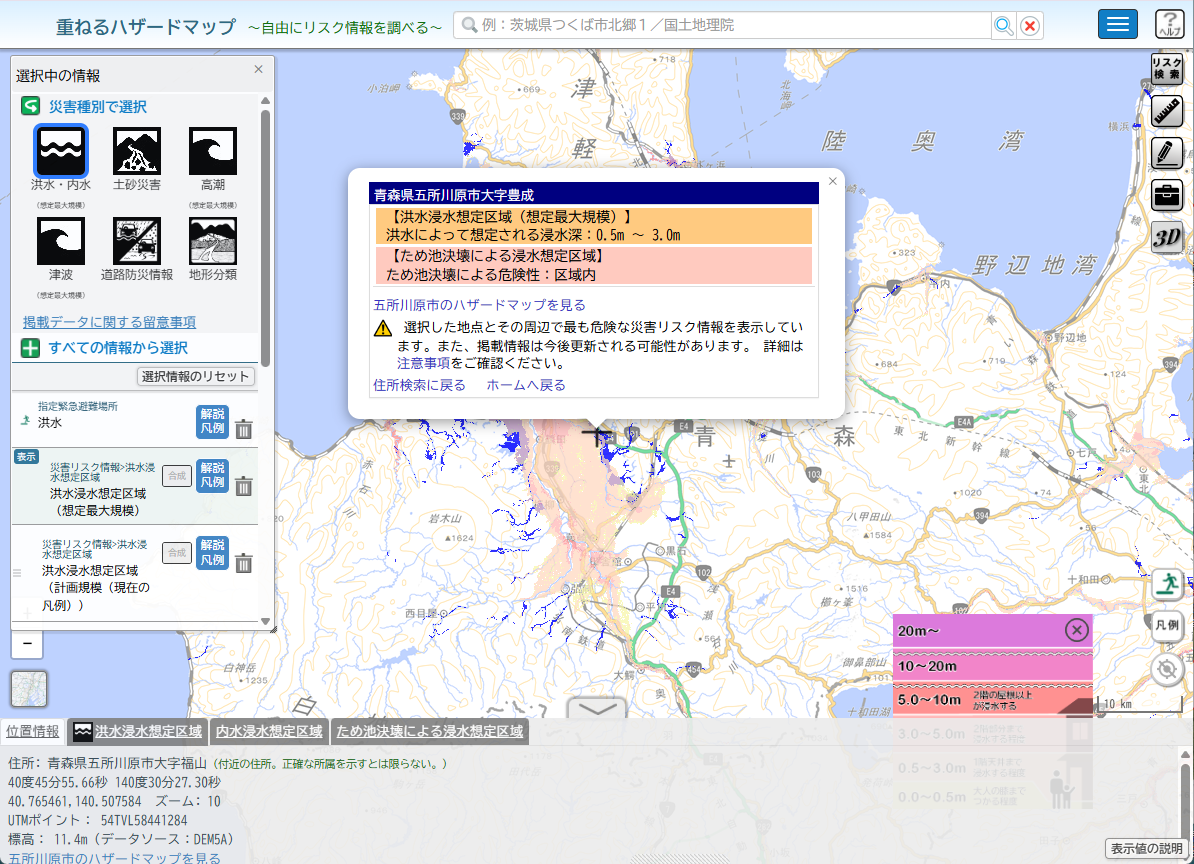The height and width of the screenshot is (864, 1194).
Task: Select the 道路防災情報 road disaster icon
Action: click(x=137, y=241)
